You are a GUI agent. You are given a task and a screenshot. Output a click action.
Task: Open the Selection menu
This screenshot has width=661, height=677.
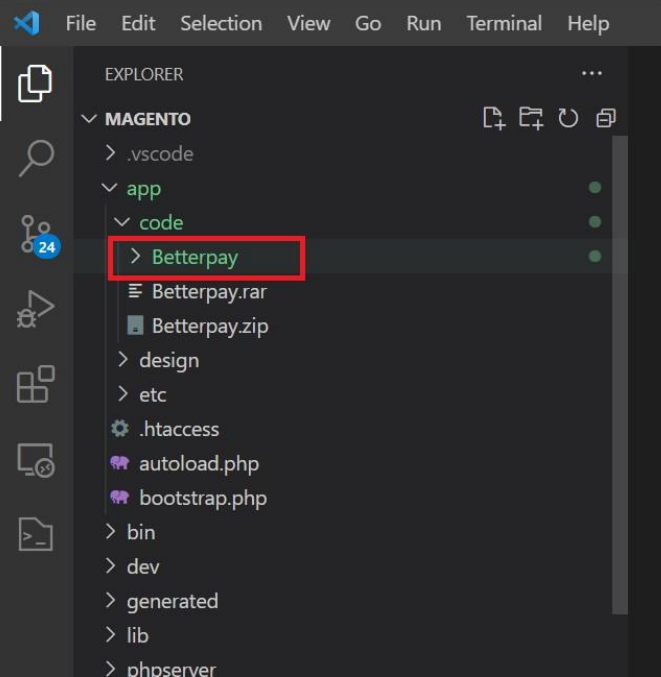coord(221,23)
